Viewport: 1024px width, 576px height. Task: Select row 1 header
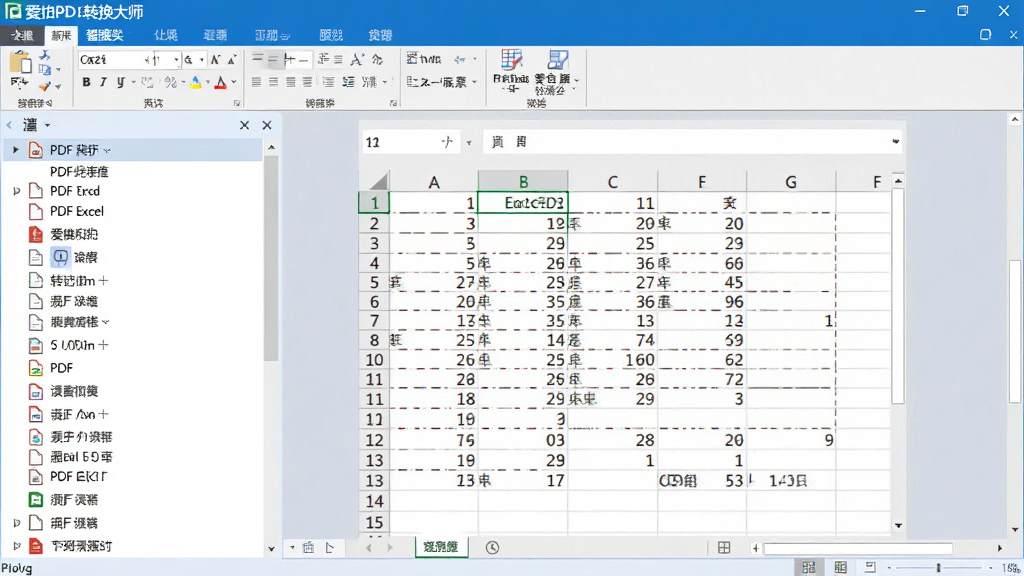point(374,202)
